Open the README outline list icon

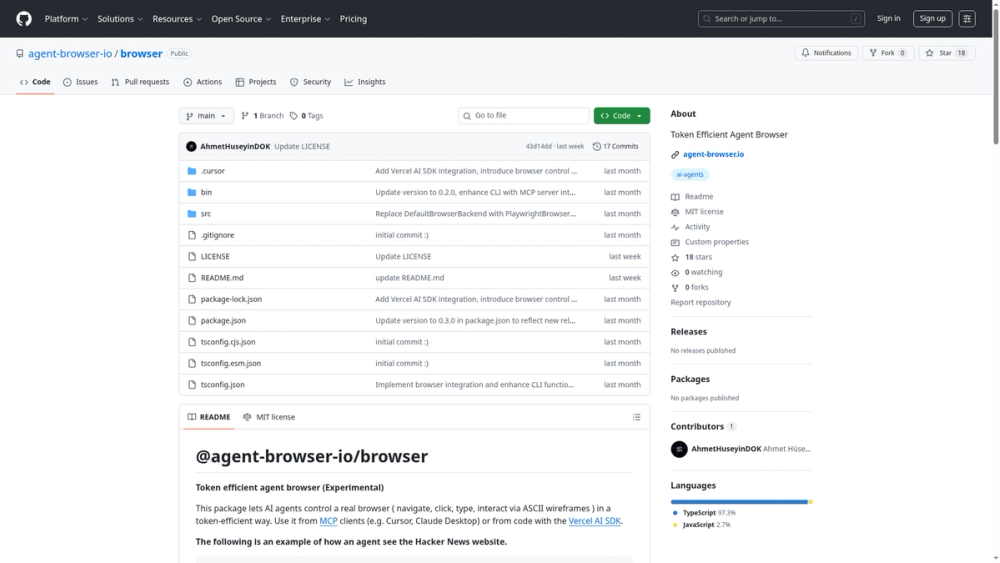[636, 417]
